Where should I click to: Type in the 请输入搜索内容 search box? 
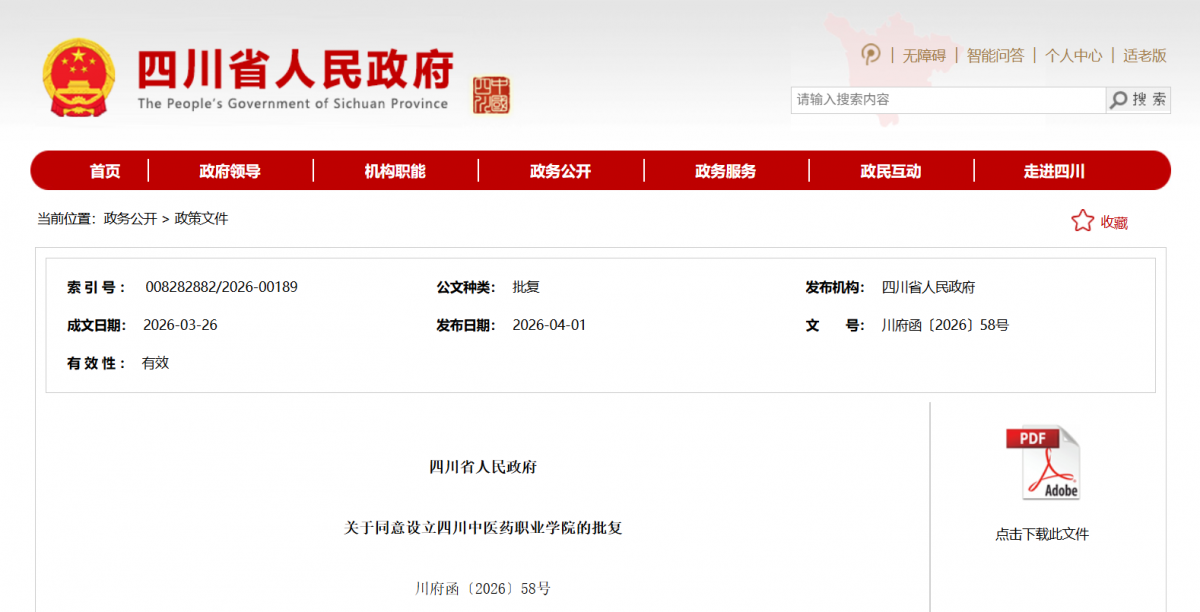946,100
